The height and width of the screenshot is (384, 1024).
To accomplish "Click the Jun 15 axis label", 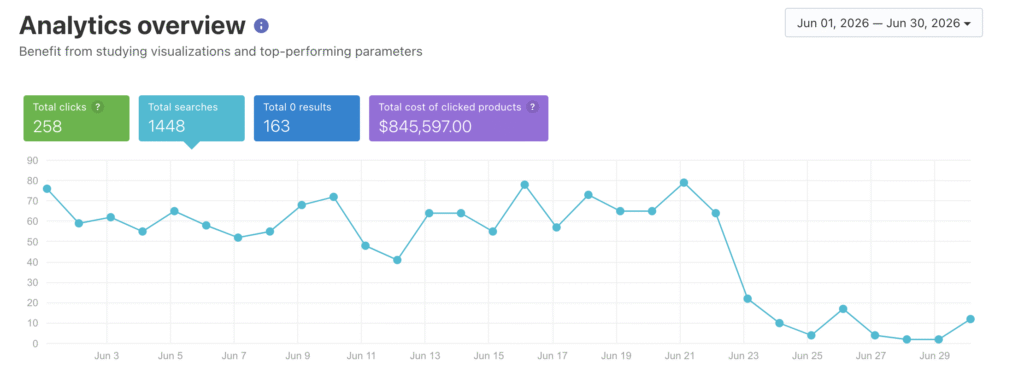I will click(489, 357).
